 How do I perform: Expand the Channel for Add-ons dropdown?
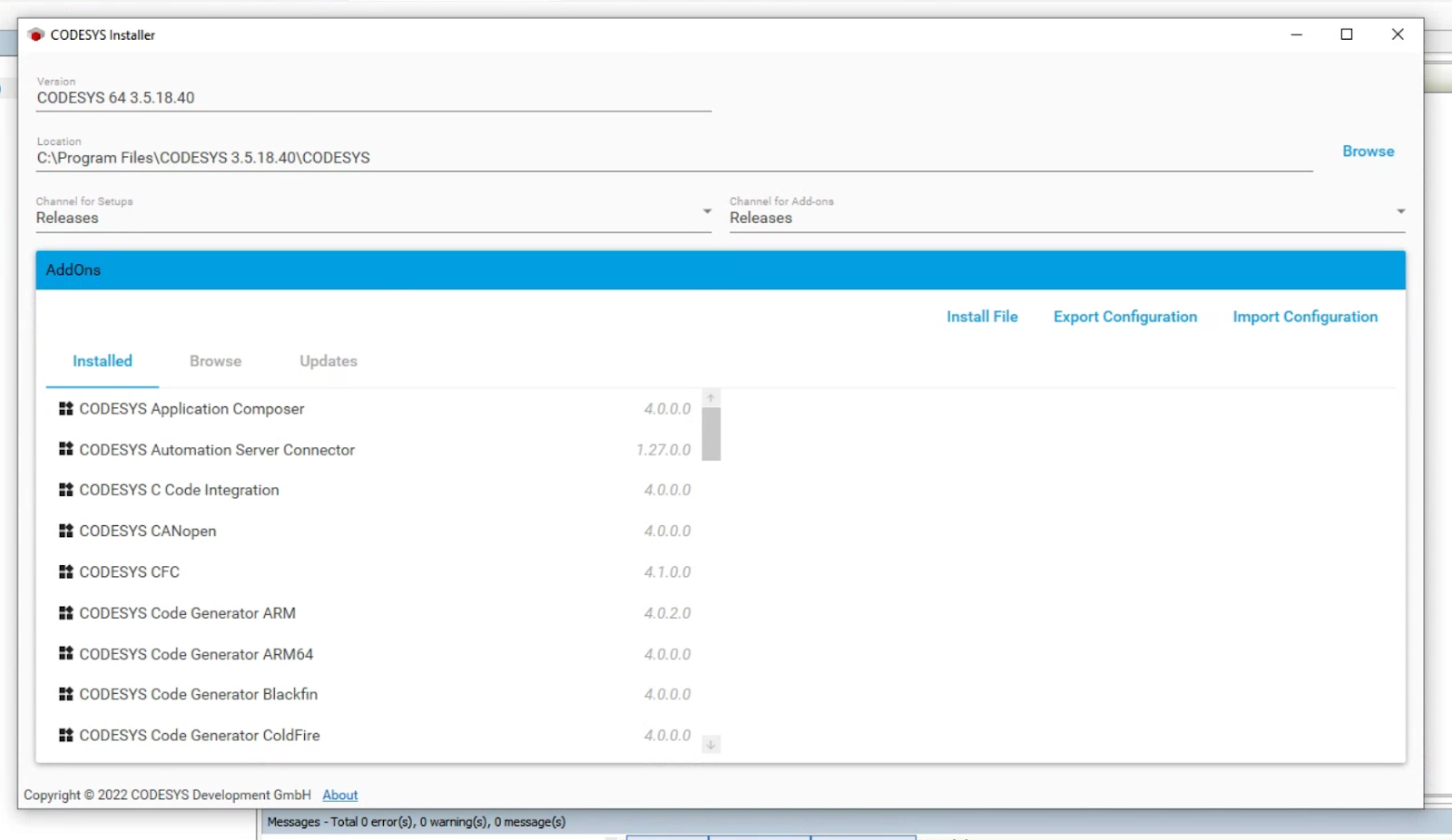1400,211
